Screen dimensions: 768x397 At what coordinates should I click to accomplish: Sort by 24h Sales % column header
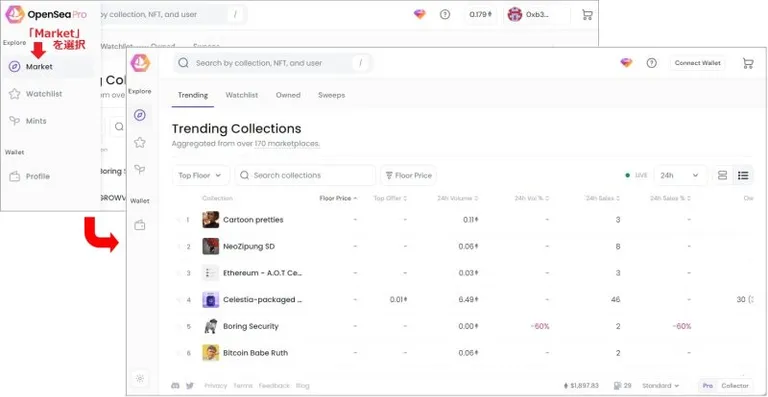[670, 198]
